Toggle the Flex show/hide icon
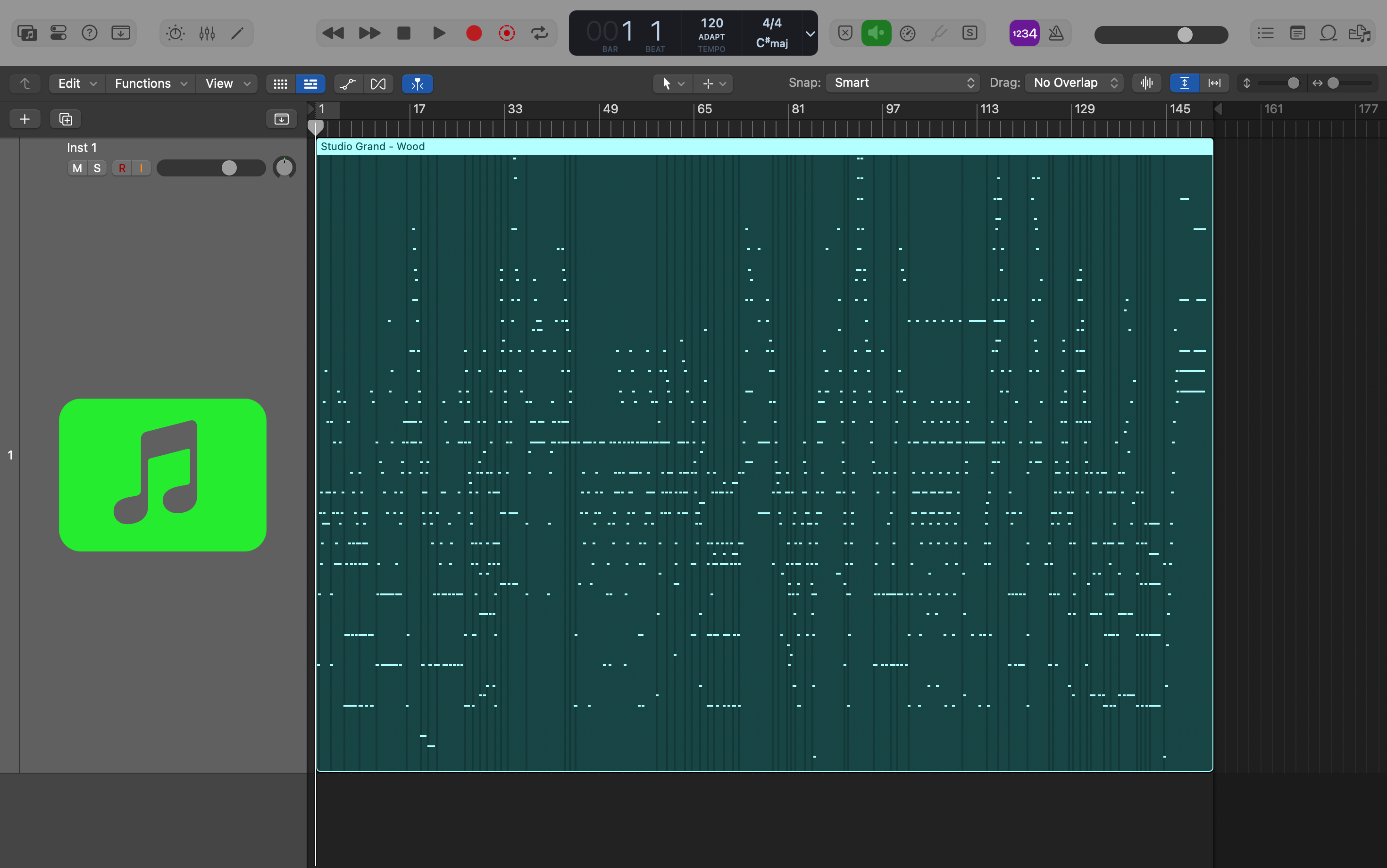This screenshot has height=868, width=1387. 378,84
